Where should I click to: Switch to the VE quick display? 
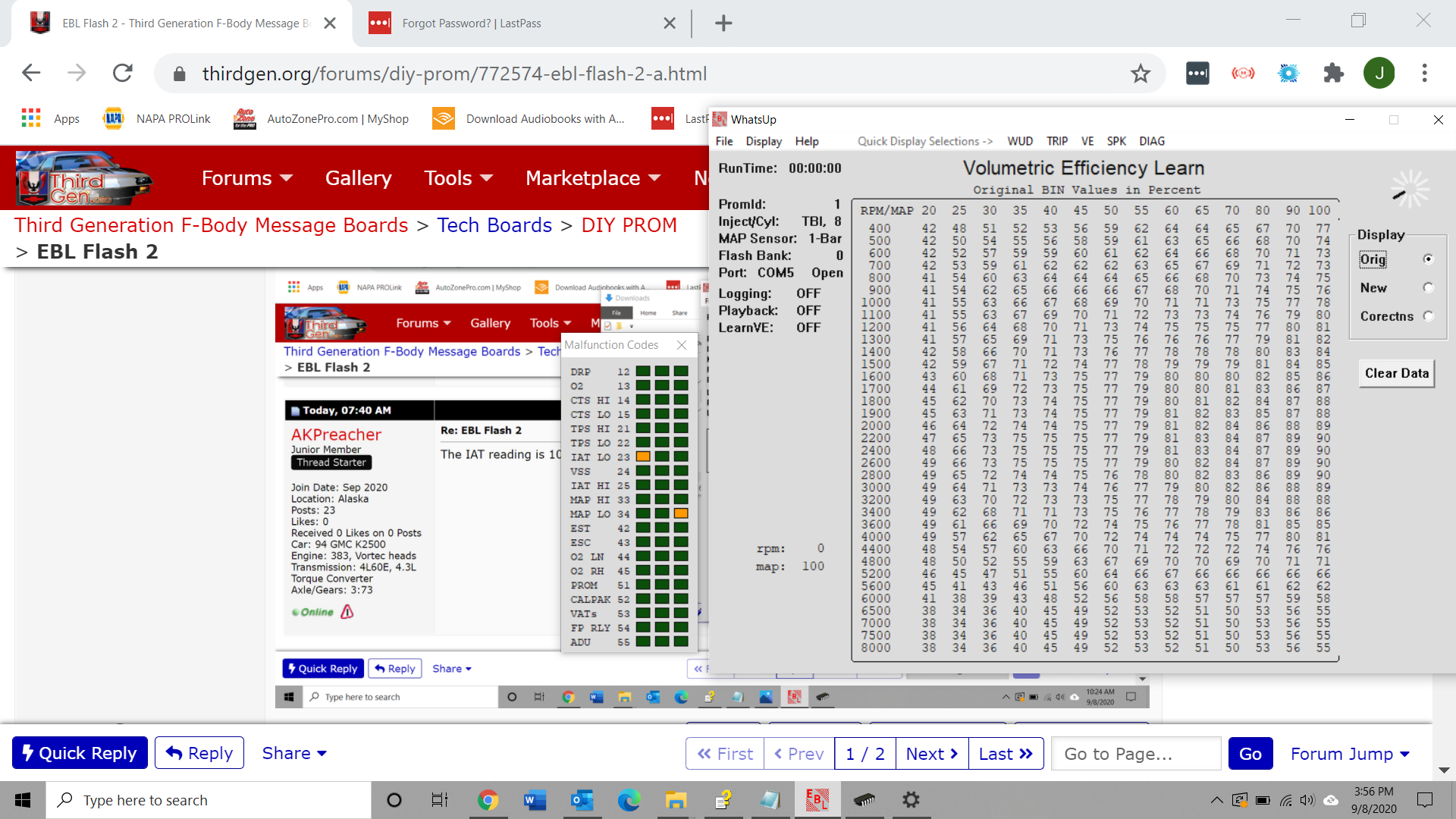click(x=1087, y=141)
